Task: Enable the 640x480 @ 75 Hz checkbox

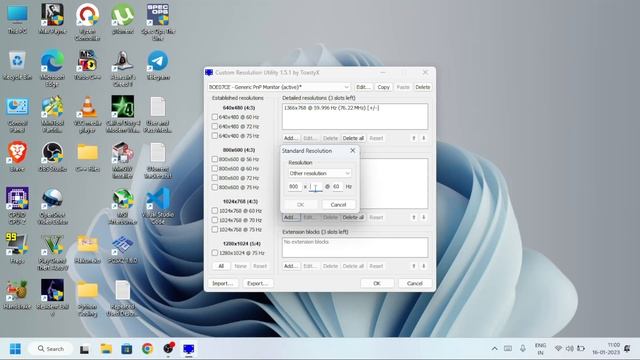Action: pyautogui.click(x=215, y=136)
